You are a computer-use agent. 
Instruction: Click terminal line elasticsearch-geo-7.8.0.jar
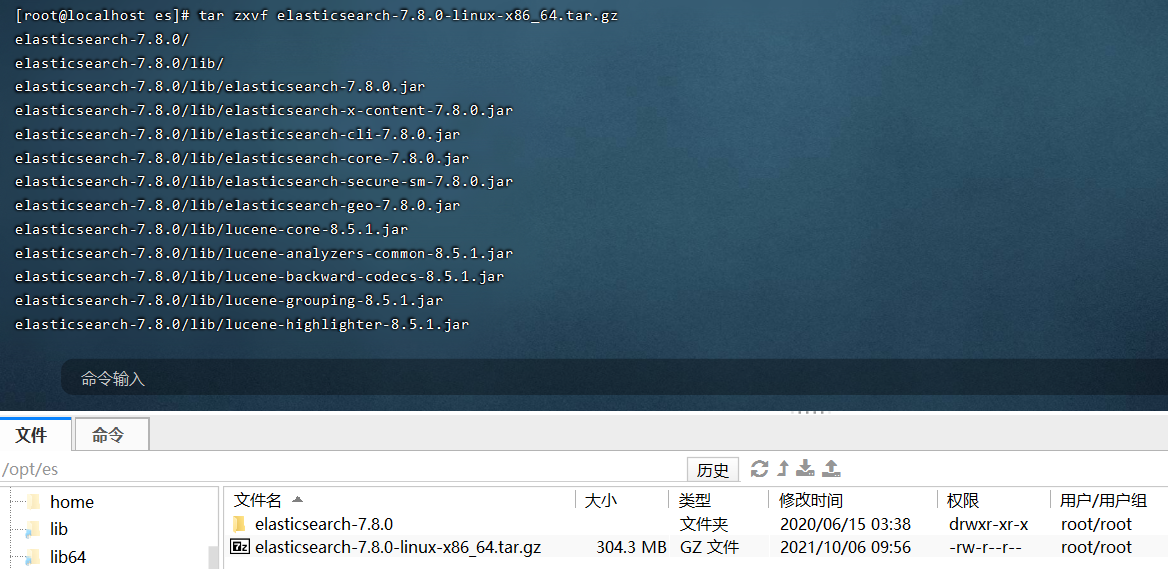[x=237, y=205]
